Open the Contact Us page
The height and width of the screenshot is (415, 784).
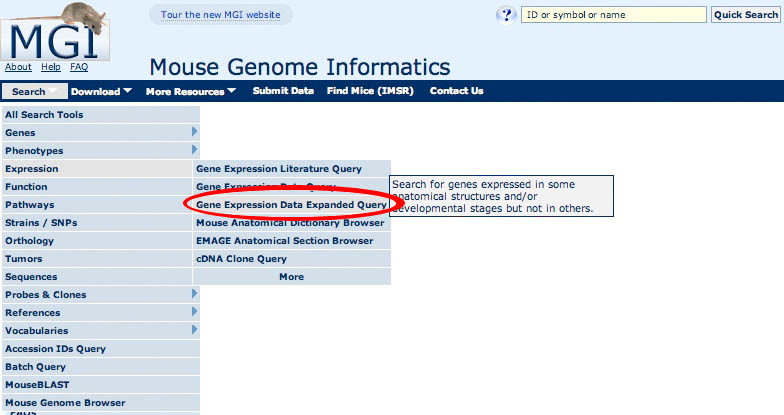coord(456,90)
